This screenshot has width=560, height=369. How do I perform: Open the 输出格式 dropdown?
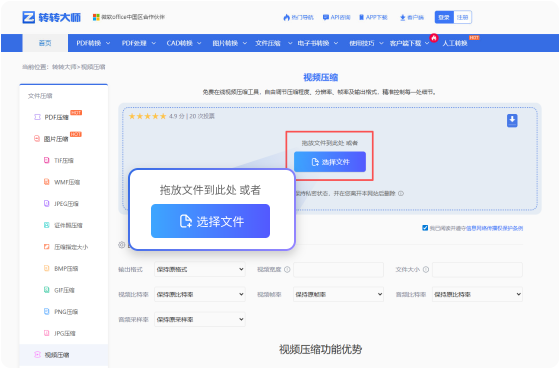200,269
